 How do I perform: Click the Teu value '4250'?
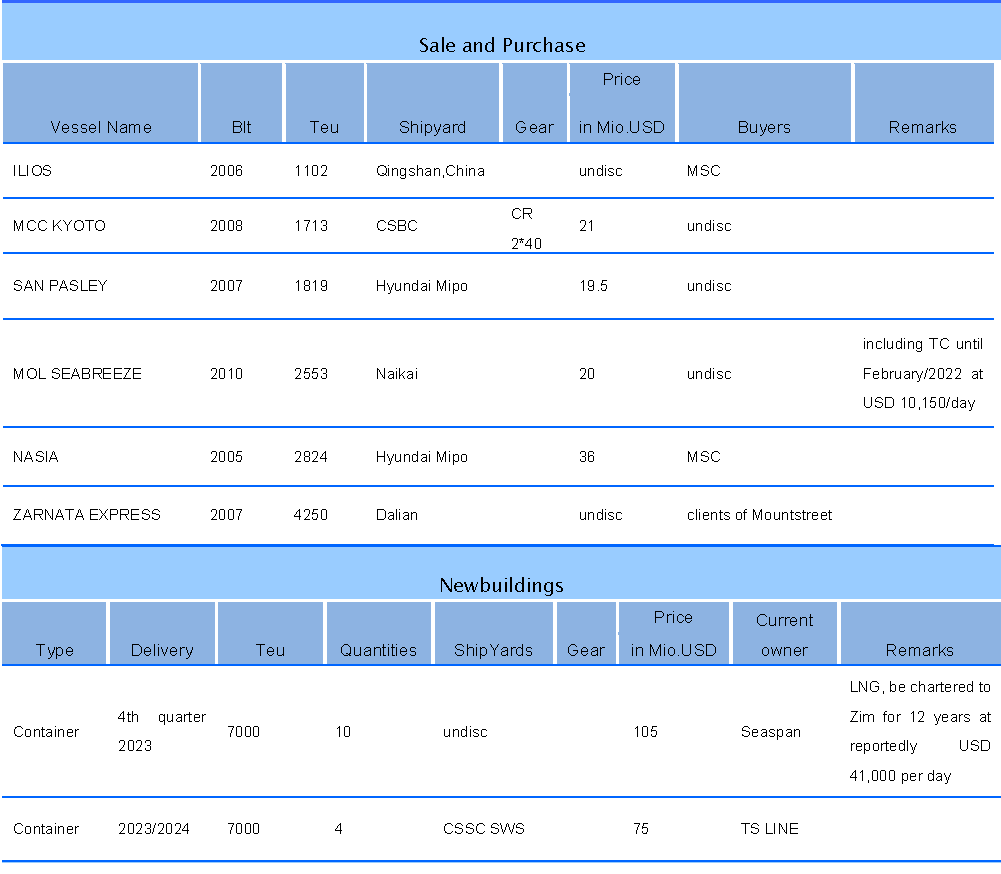click(x=311, y=515)
